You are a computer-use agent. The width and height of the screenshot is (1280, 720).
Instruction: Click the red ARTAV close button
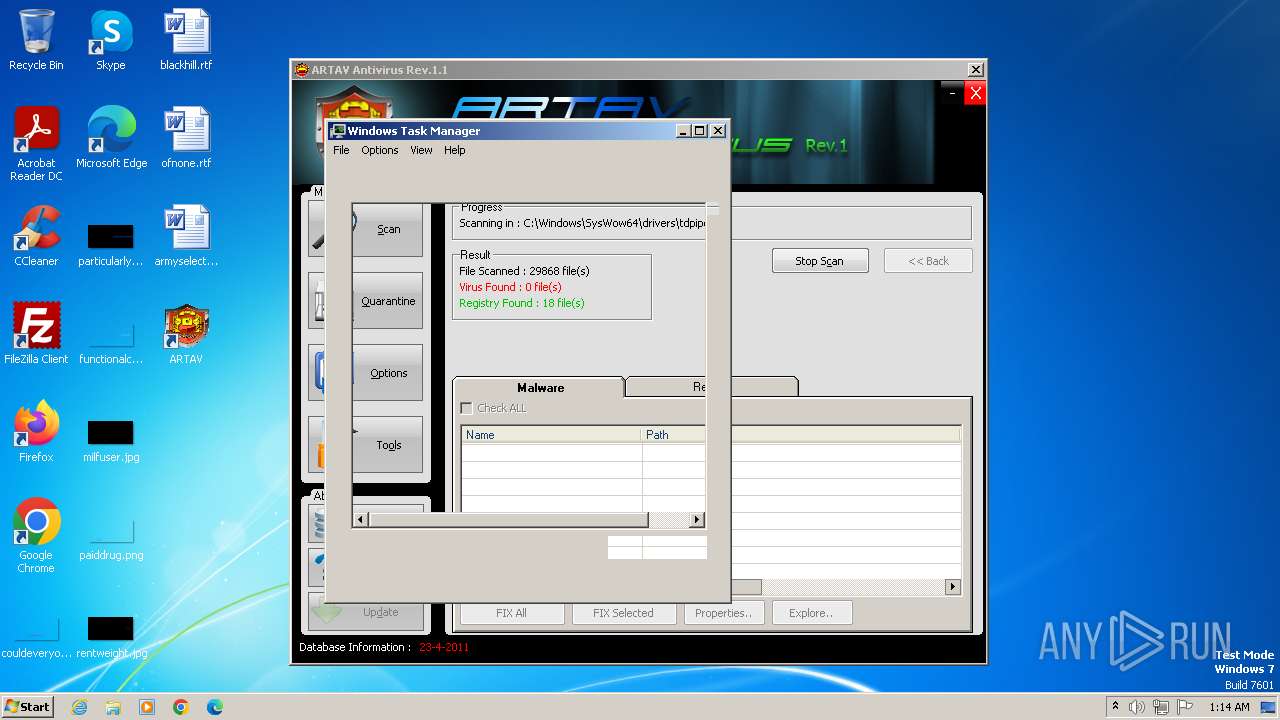(x=975, y=93)
